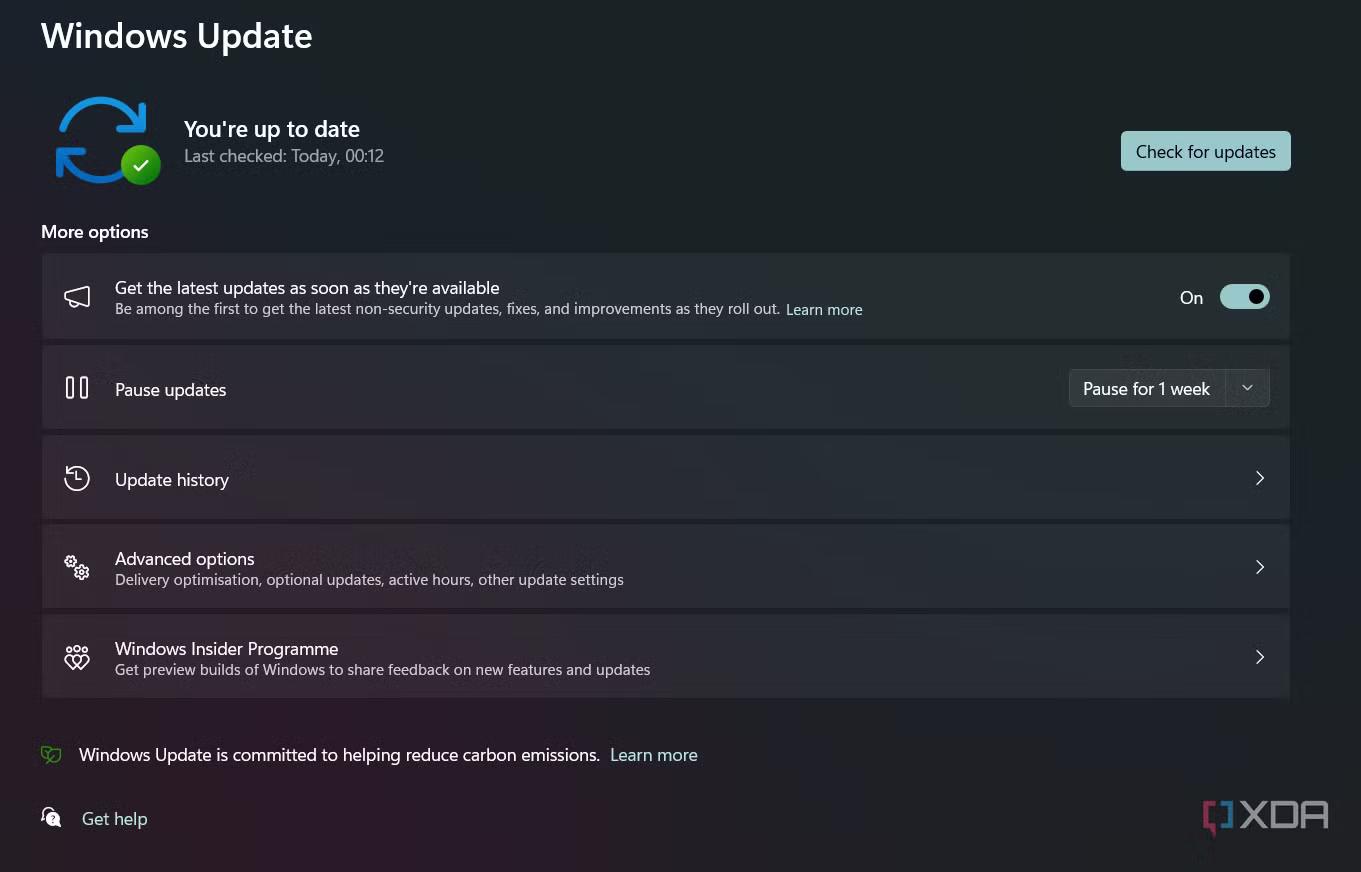This screenshot has width=1361, height=872.
Task: Select the Pause for 1 week label
Action: 1146,388
